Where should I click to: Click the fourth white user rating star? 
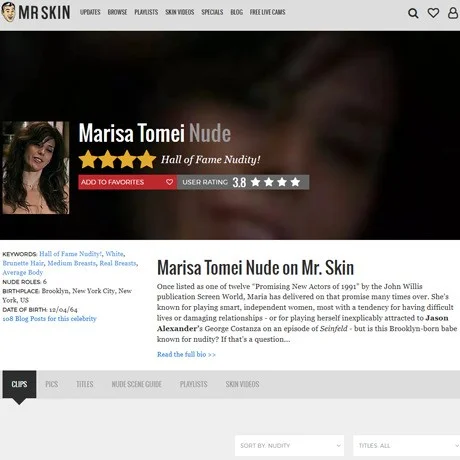coord(295,182)
